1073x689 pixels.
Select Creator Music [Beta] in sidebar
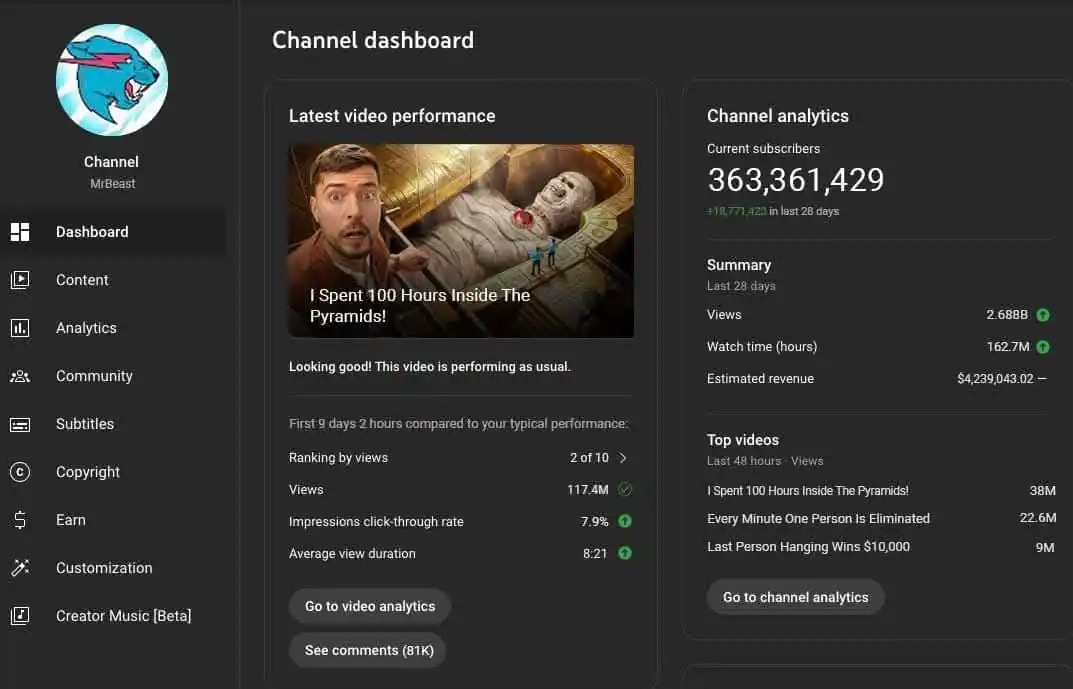[123, 616]
